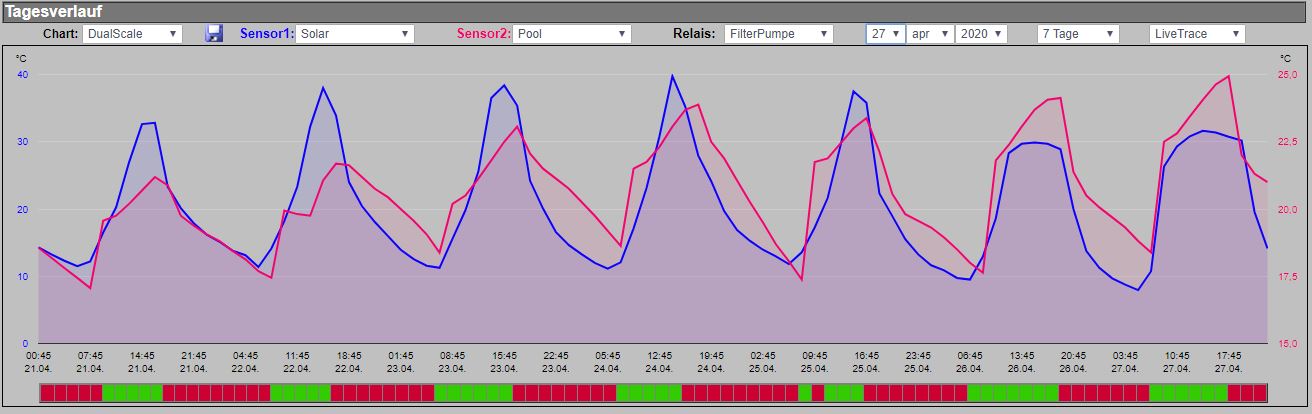Click the 12:45 24.04. time axis label
1312x414 pixels.
[659, 361]
